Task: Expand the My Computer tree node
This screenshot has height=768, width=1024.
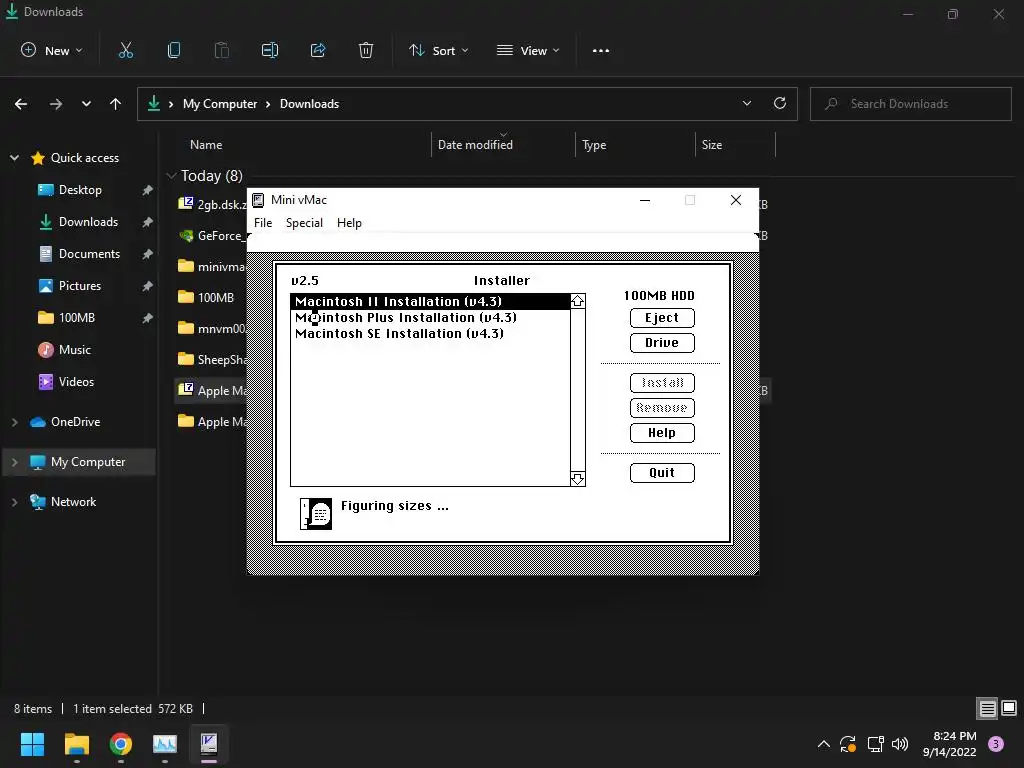Action: coord(14,462)
